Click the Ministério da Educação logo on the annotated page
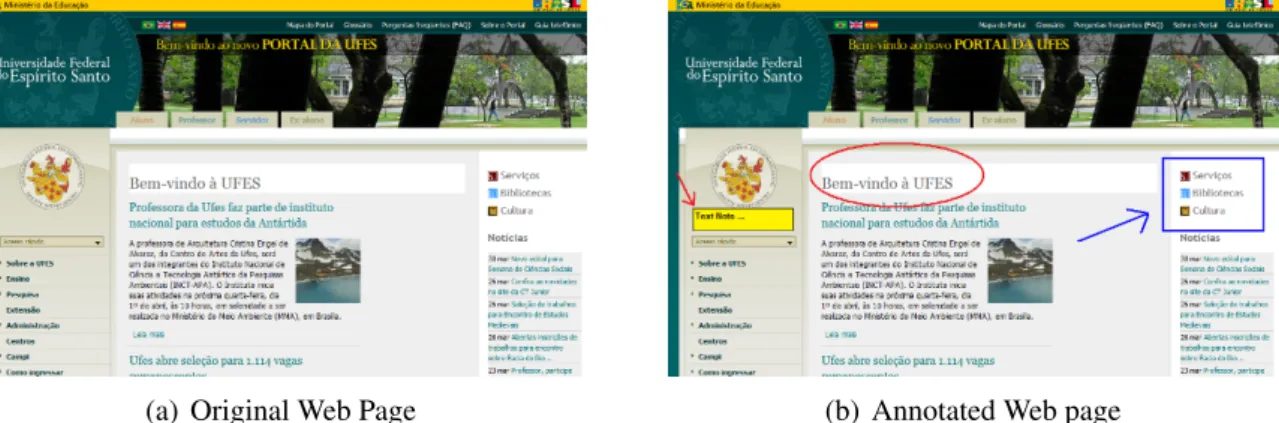Image resolution: width=1279 pixels, height=423 pixels. coord(685,5)
